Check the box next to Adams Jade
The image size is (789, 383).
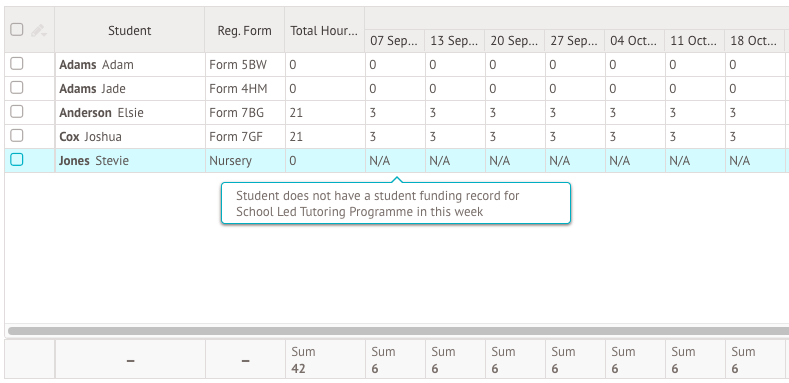coord(17,88)
